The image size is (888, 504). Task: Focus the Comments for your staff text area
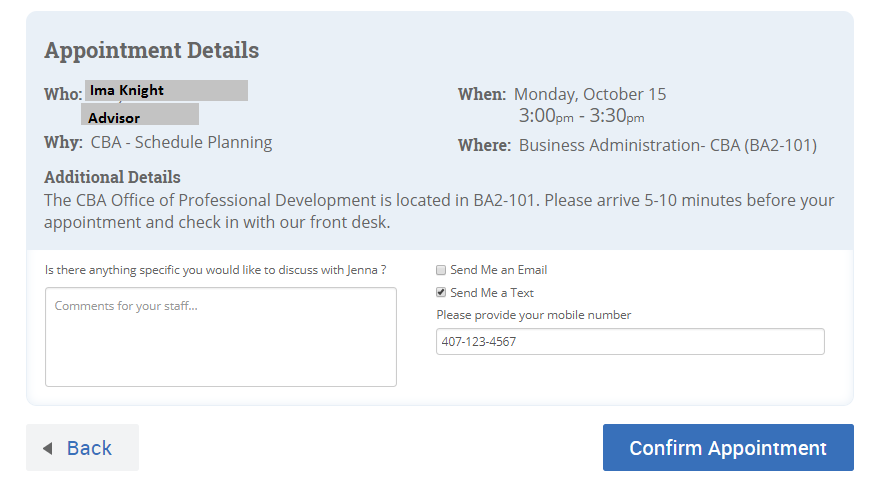tap(221, 337)
